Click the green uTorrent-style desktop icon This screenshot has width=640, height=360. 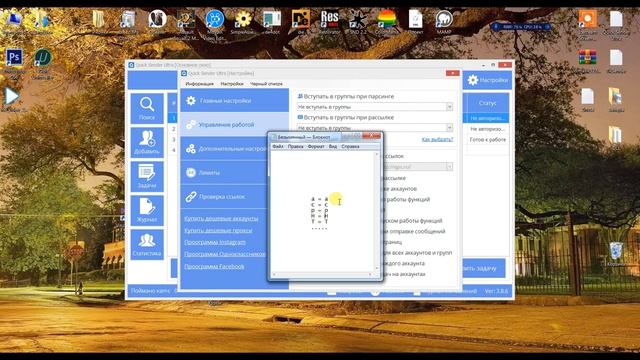[x=43, y=58]
